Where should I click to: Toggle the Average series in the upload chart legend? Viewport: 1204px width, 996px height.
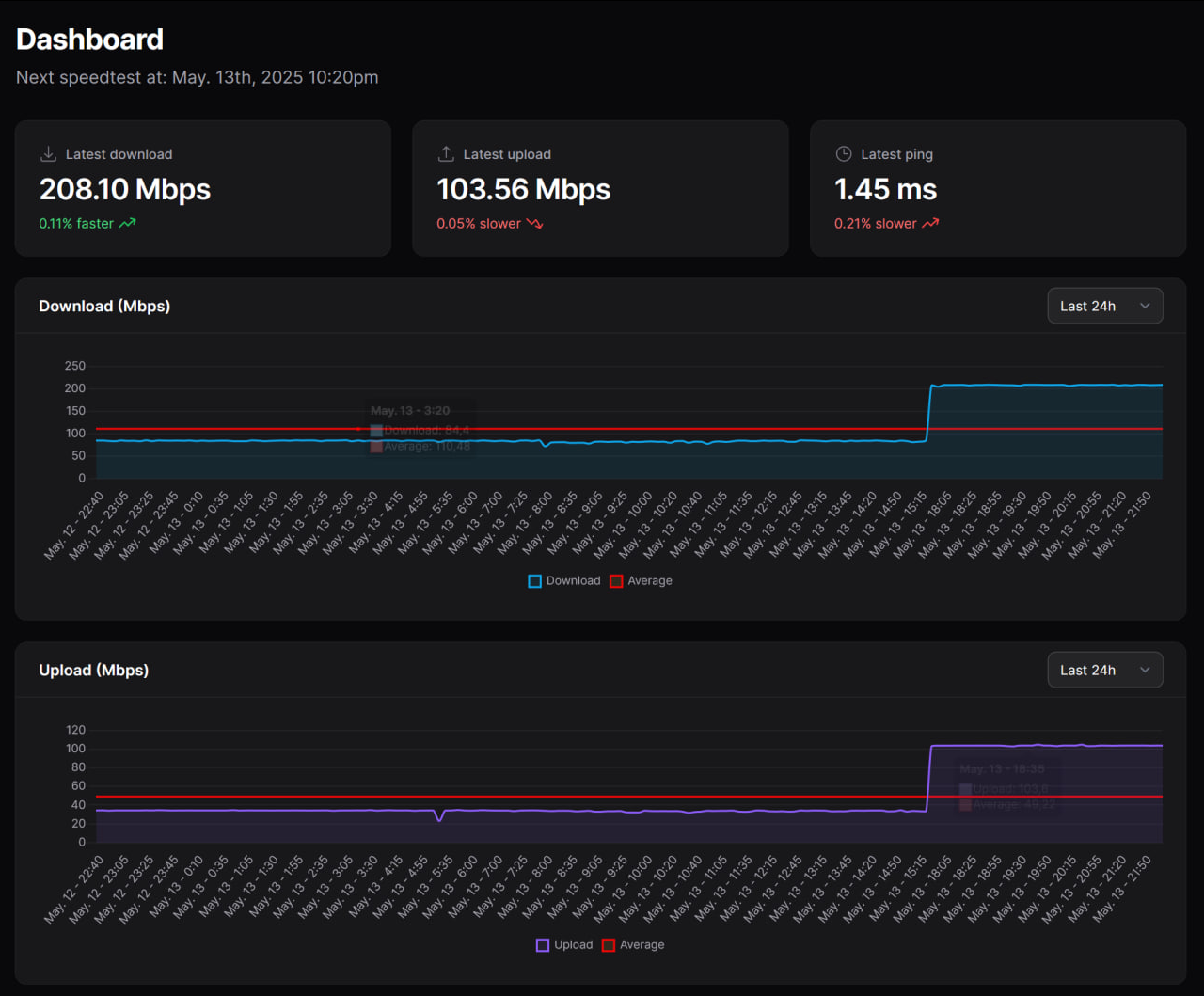633,945
